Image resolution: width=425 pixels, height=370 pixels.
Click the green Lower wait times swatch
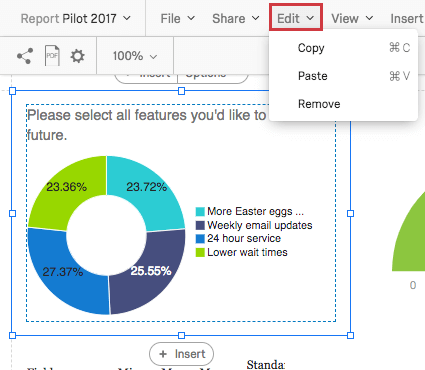tap(200, 252)
